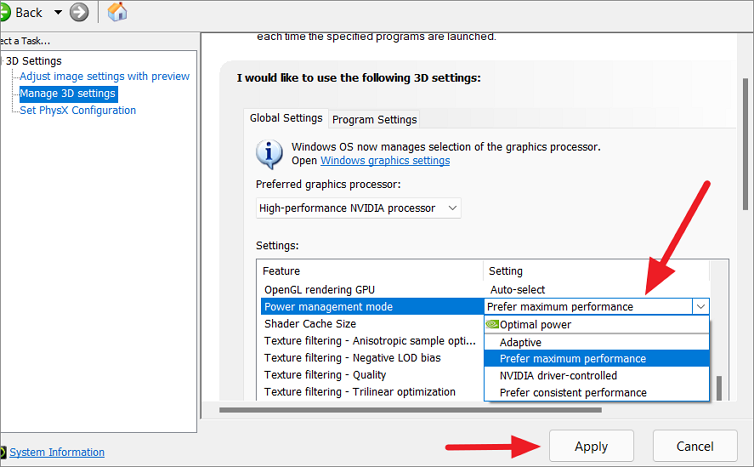Image resolution: width=754 pixels, height=467 pixels.
Task: Click the NVIDIA icon beside System Information
Action: [3, 452]
